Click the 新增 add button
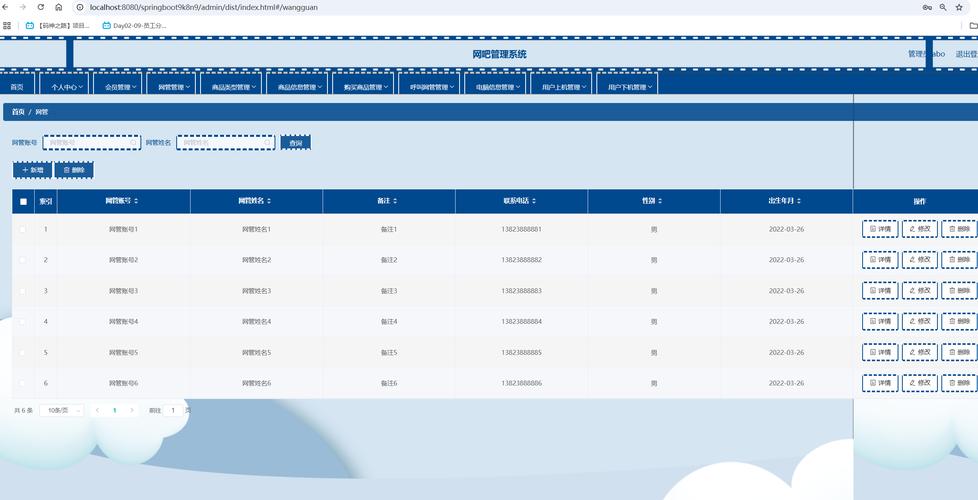The height and width of the screenshot is (500, 978). [32, 170]
